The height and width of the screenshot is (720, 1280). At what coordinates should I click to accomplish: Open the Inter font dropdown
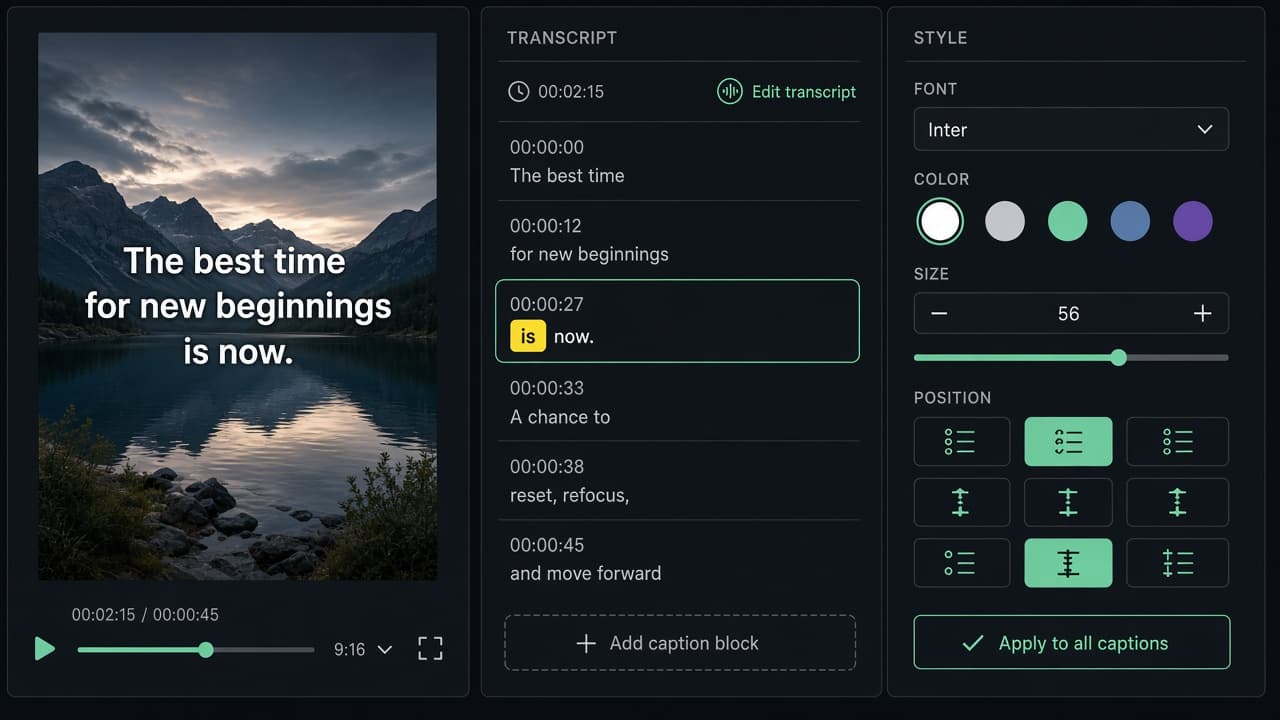[x=1071, y=130]
